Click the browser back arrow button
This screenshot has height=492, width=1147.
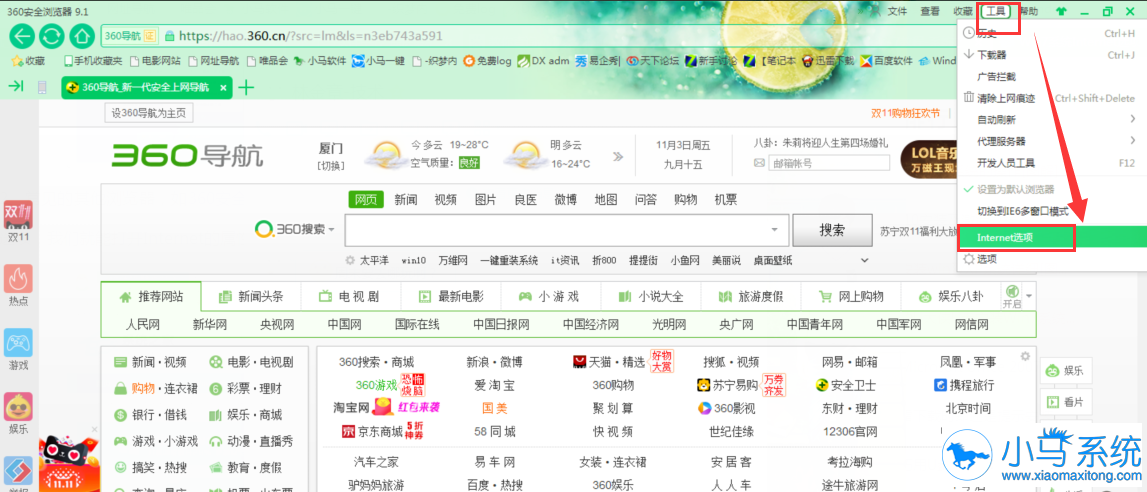click(23, 36)
